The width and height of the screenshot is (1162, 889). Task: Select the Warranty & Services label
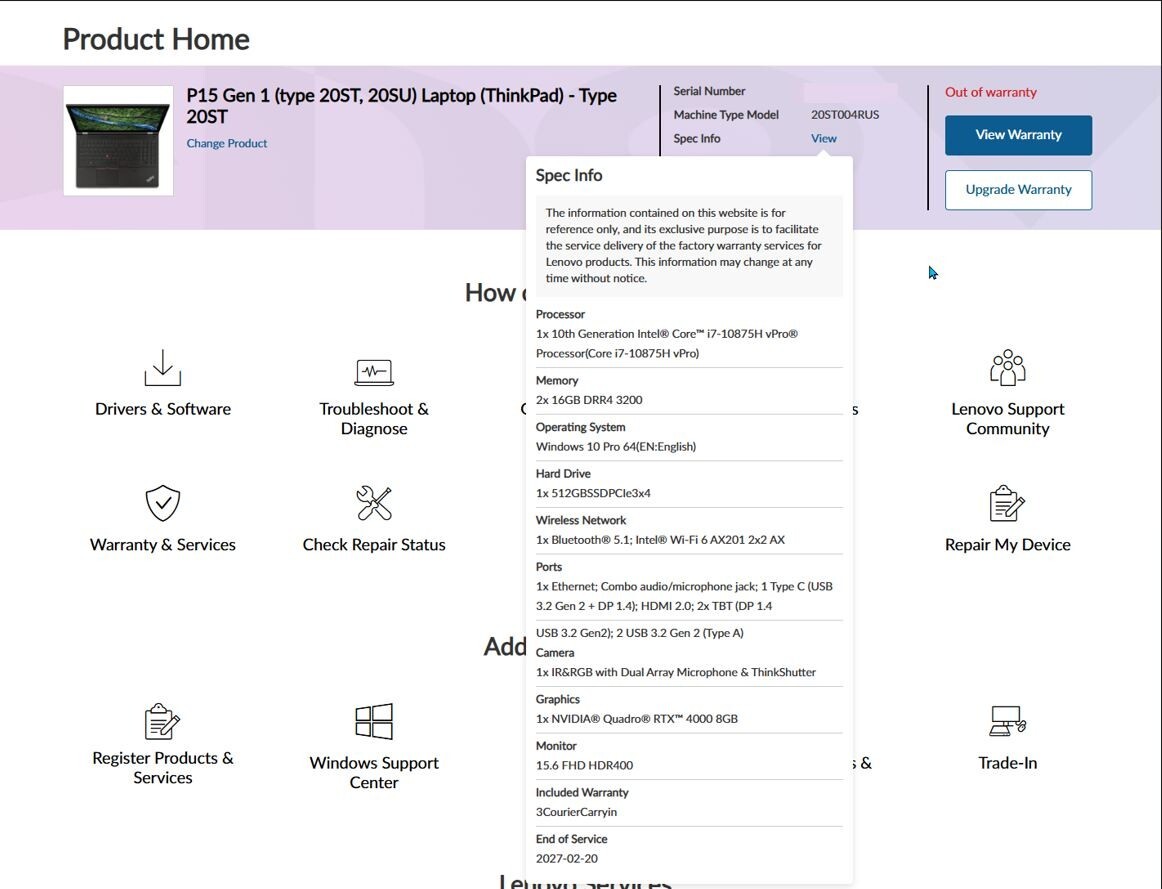(x=163, y=545)
